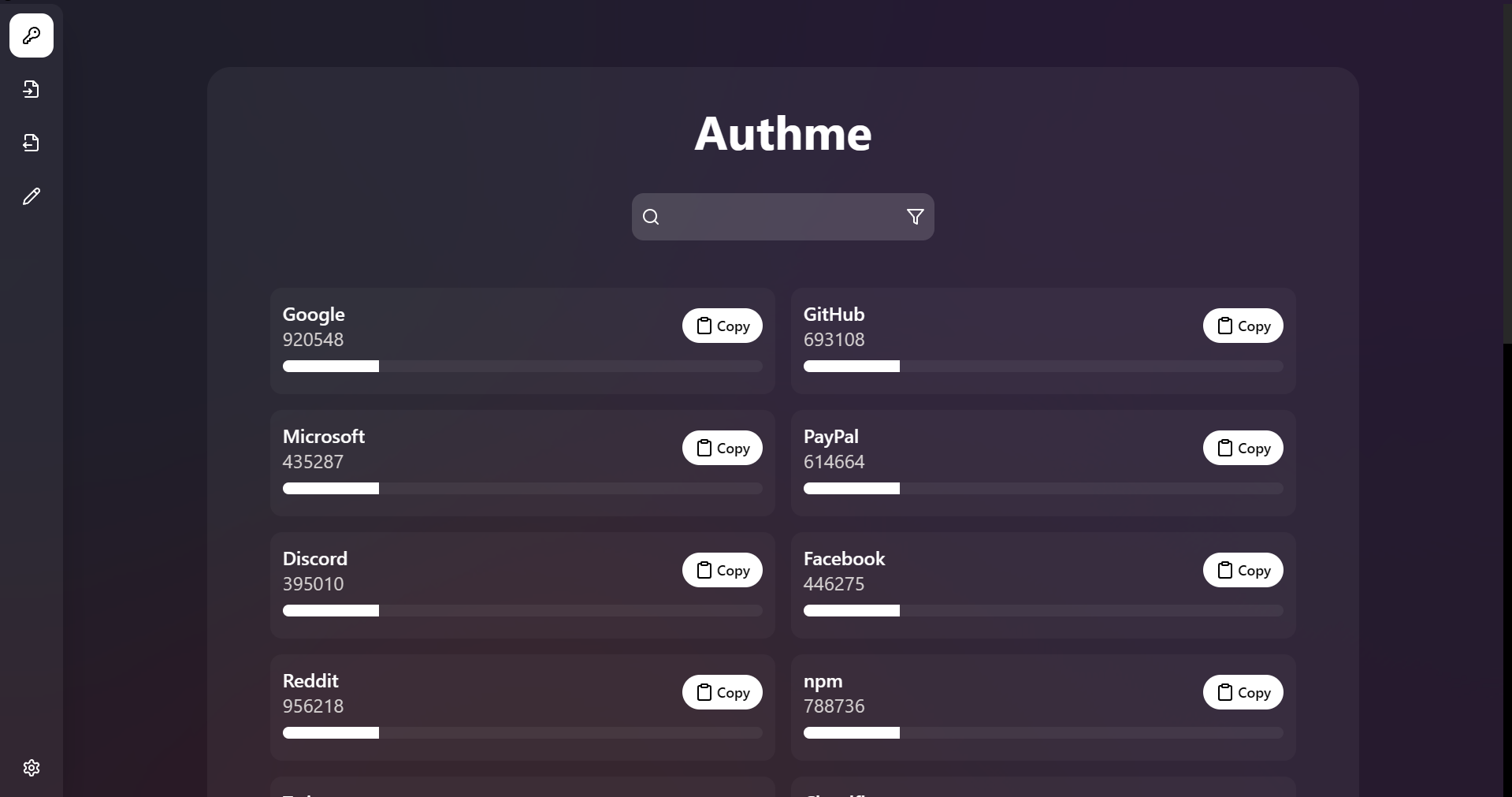Image resolution: width=1512 pixels, height=797 pixels.
Task: Copy the Microsoft code
Action: pyautogui.click(x=723, y=448)
